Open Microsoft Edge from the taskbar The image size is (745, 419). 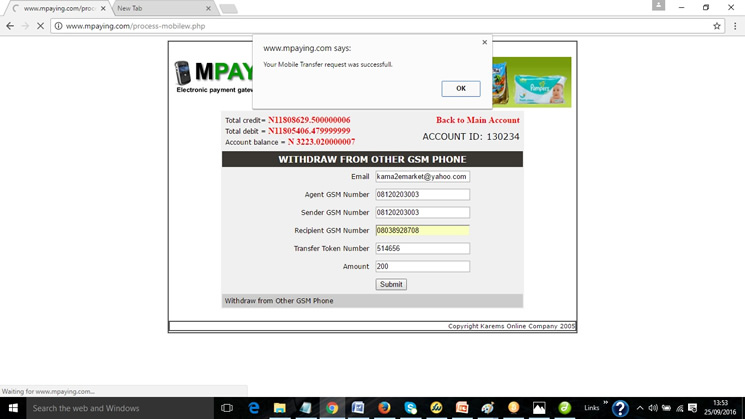click(254, 408)
